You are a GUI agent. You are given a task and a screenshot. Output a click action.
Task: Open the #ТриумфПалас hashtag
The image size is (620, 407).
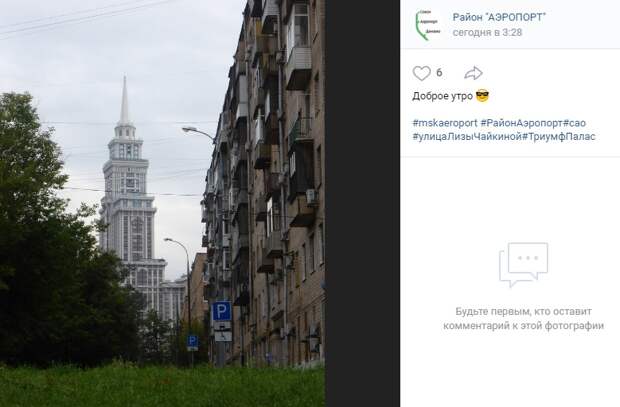coord(559,137)
